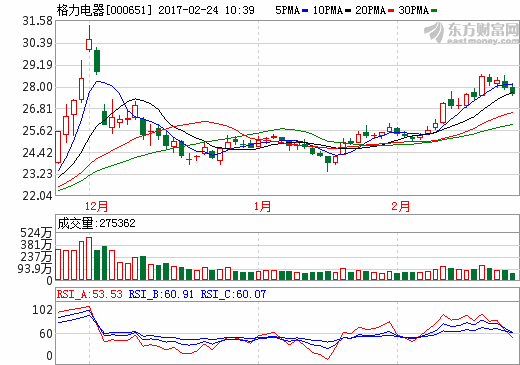Image resolution: width=520 pixels, height=365 pixels.
Task: Click the 30.39 price axis label
Action: coord(38,43)
